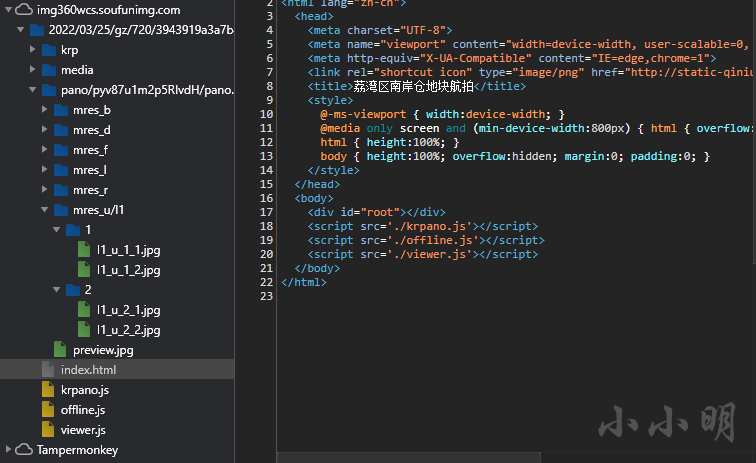Click the @-ms-viewport style rule

442,114
